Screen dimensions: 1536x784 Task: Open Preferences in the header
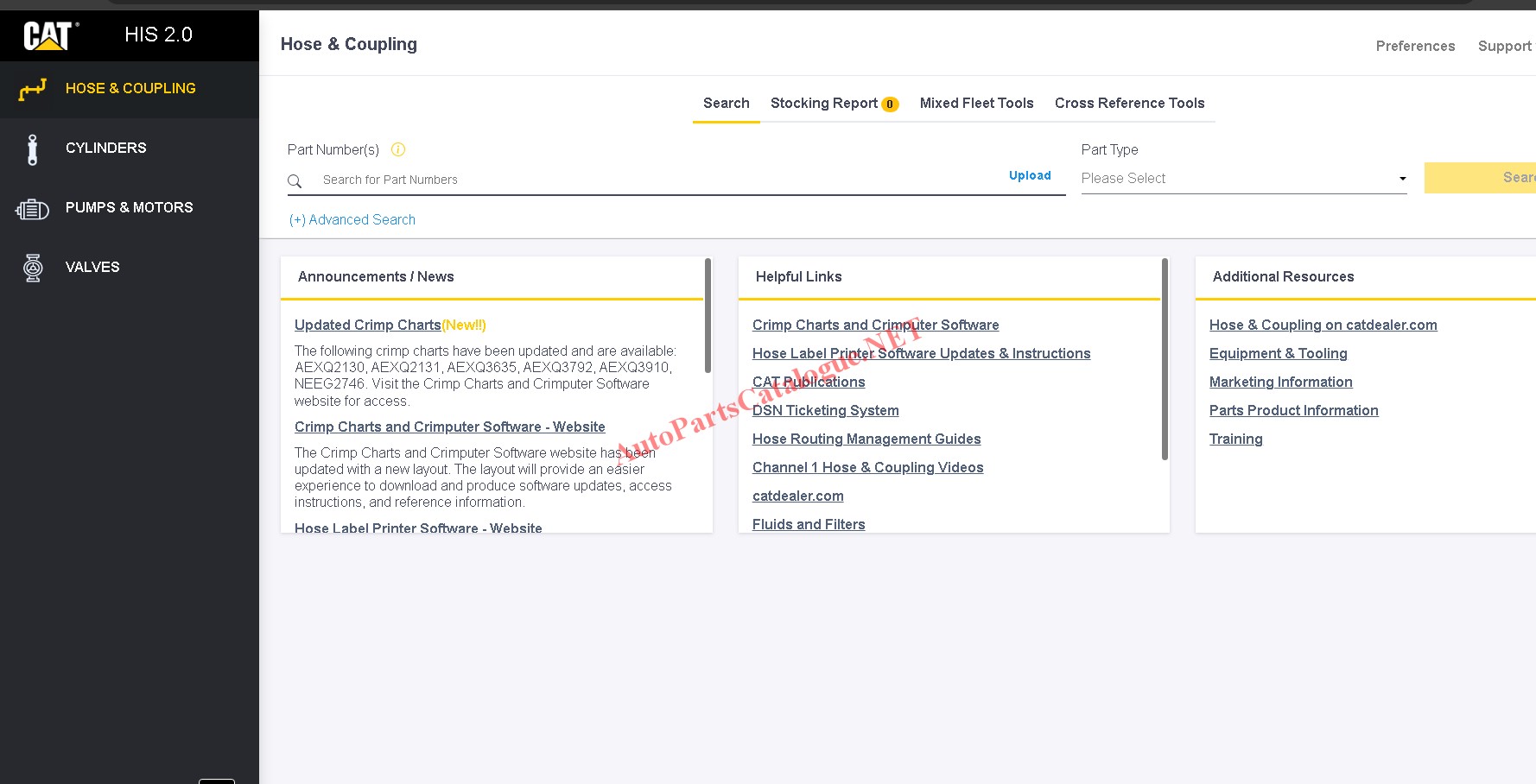pos(1415,46)
